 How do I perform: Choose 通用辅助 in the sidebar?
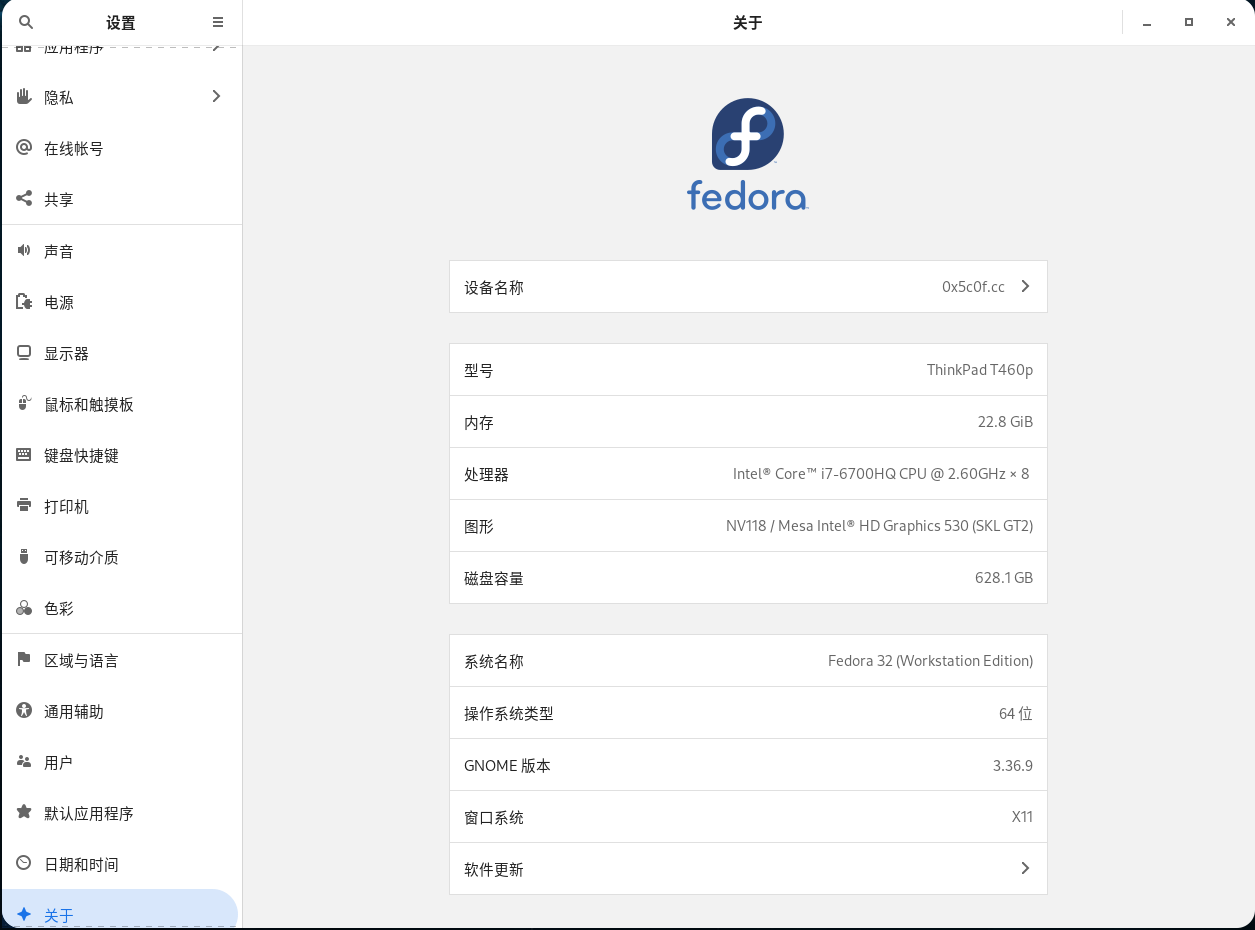click(121, 711)
